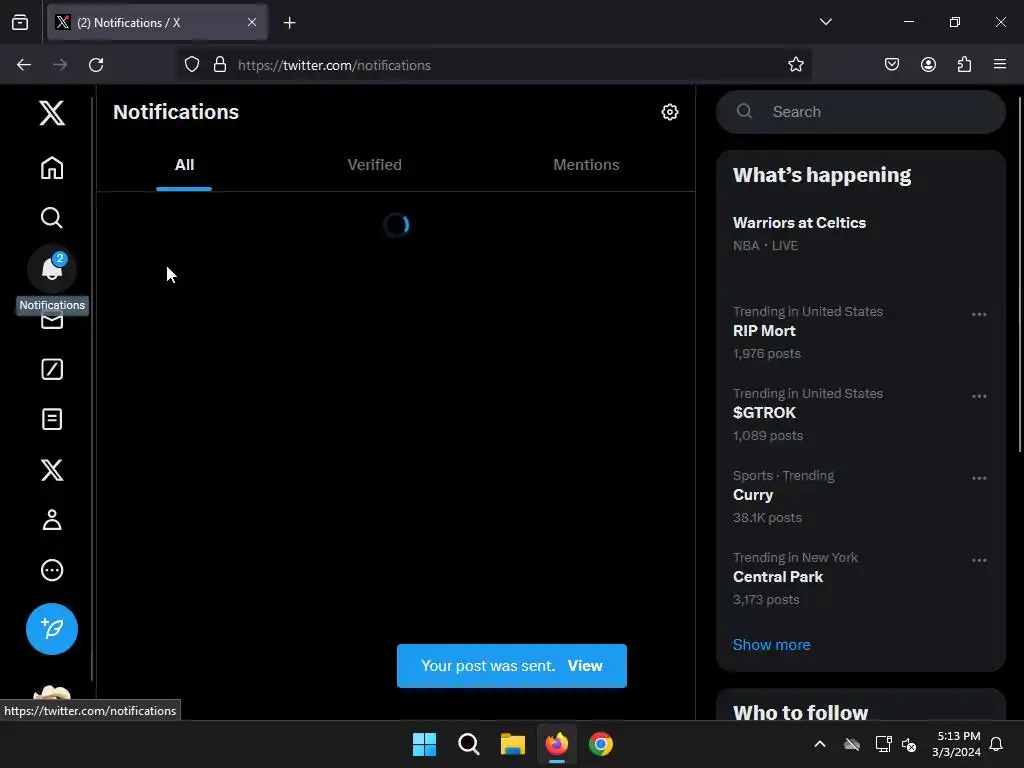Screen dimensions: 1024x768
Task: Click the address bar URL
Action: pos(334,65)
